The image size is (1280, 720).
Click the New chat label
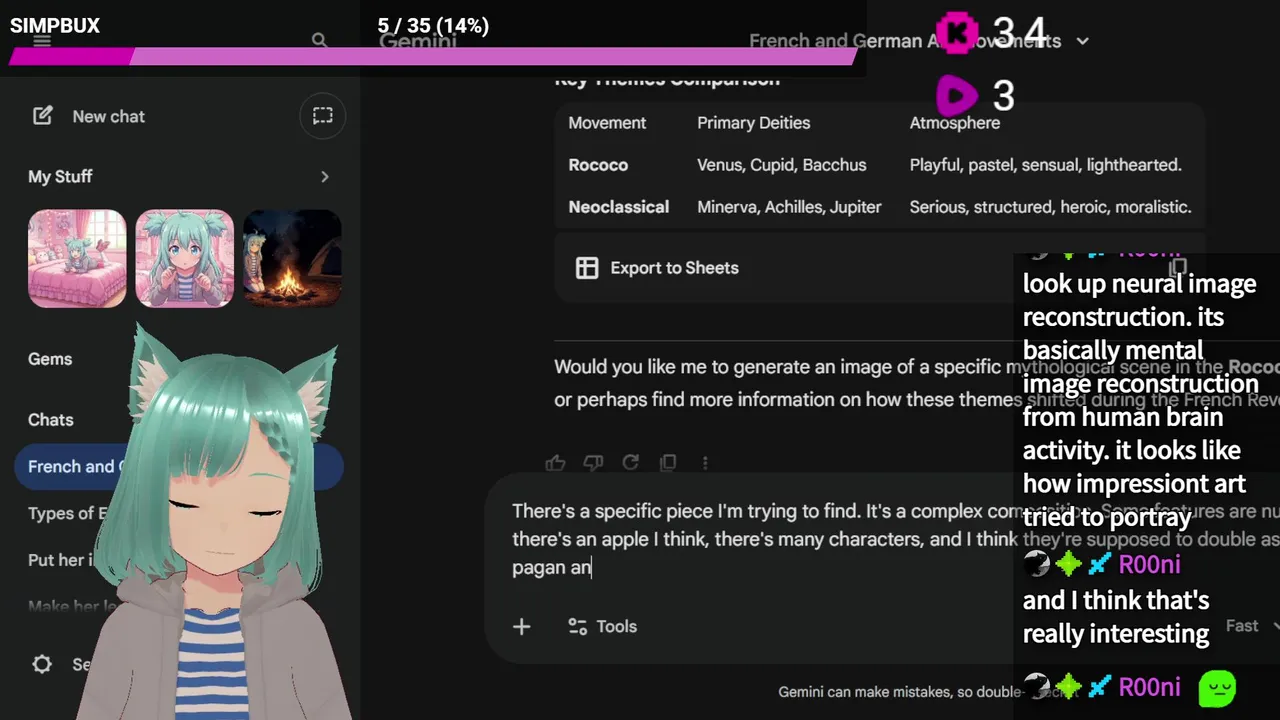pyautogui.click(x=108, y=116)
